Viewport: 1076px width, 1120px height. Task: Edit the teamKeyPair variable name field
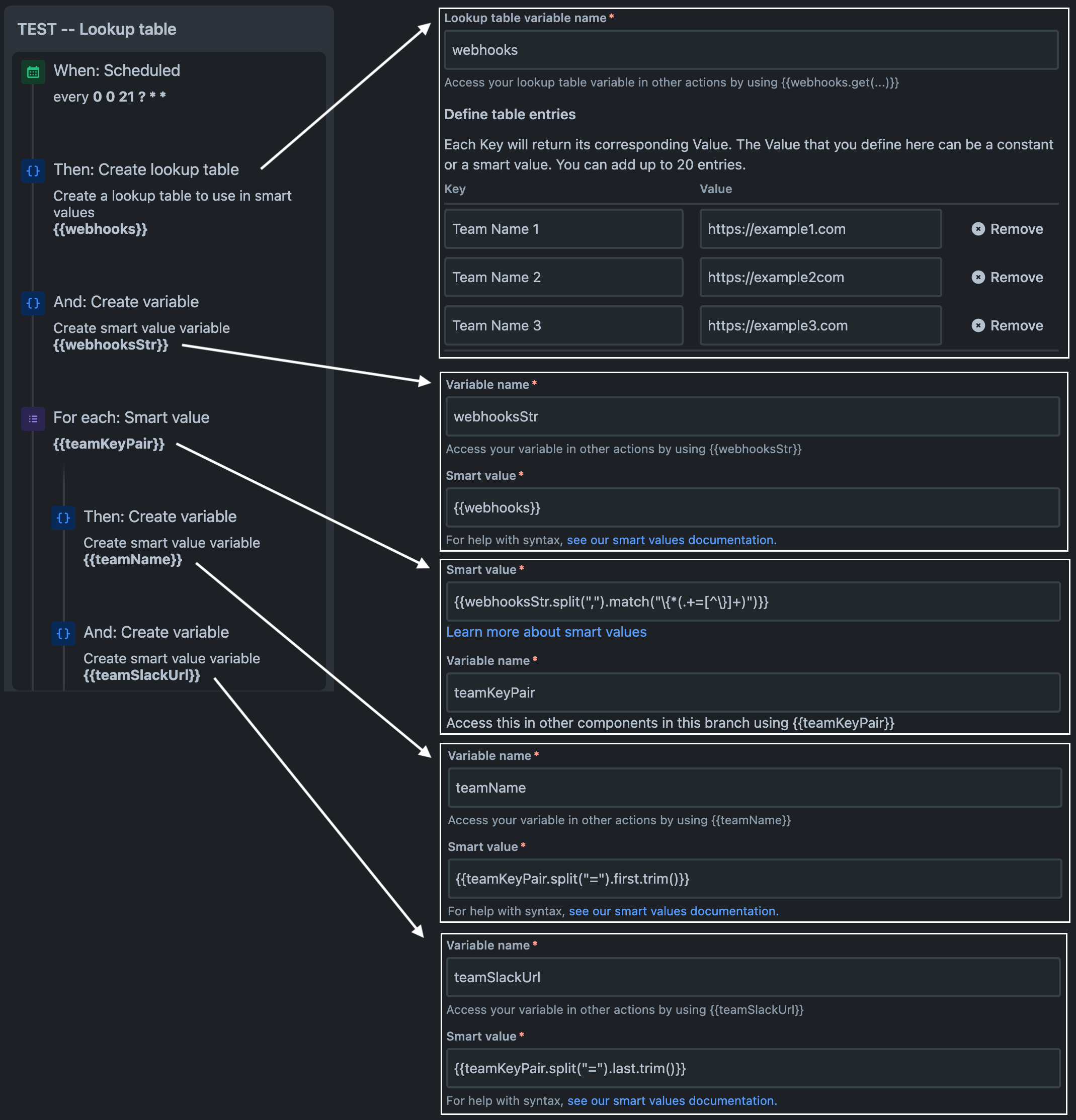point(753,693)
